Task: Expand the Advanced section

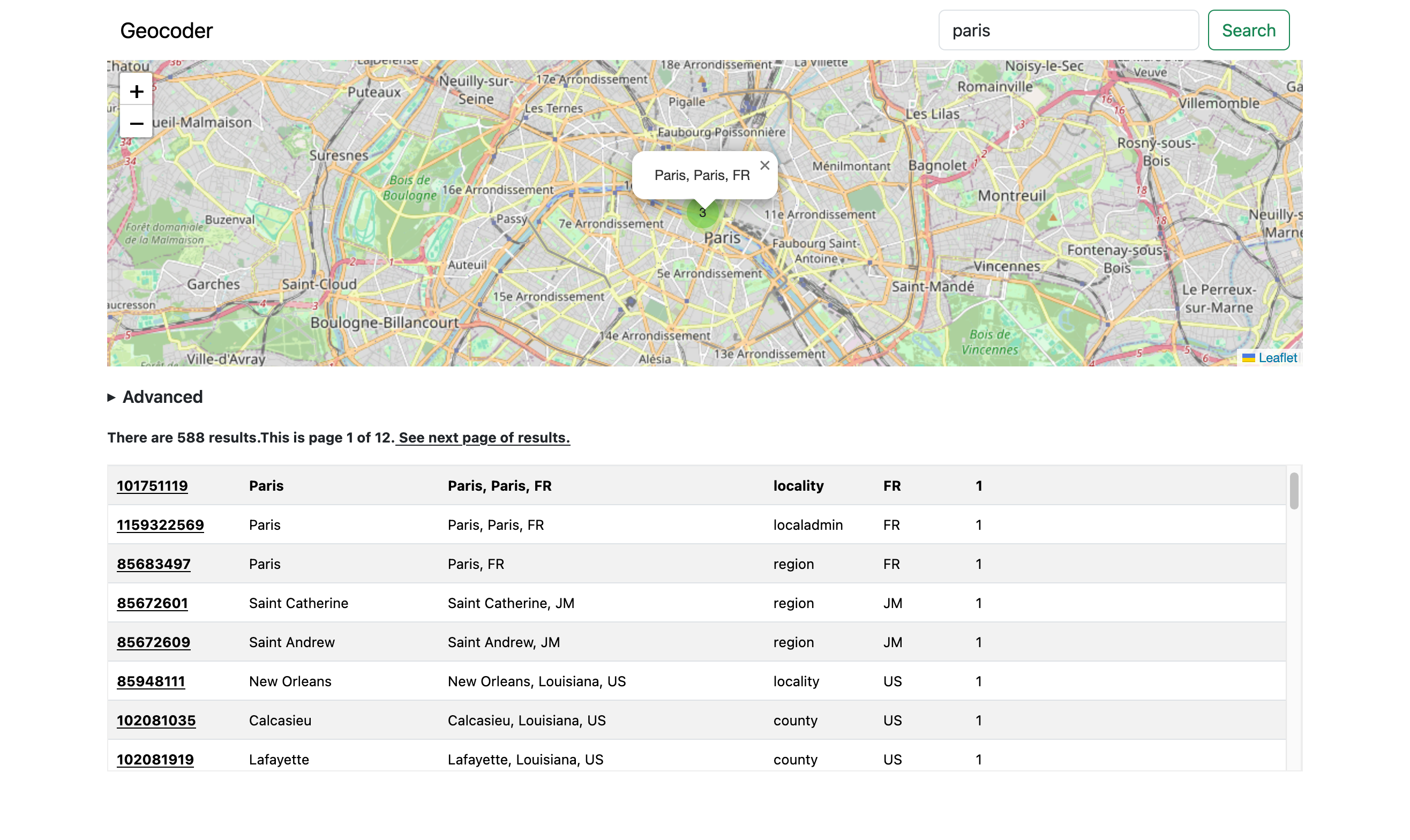Action: pyautogui.click(x=155, y=397)
